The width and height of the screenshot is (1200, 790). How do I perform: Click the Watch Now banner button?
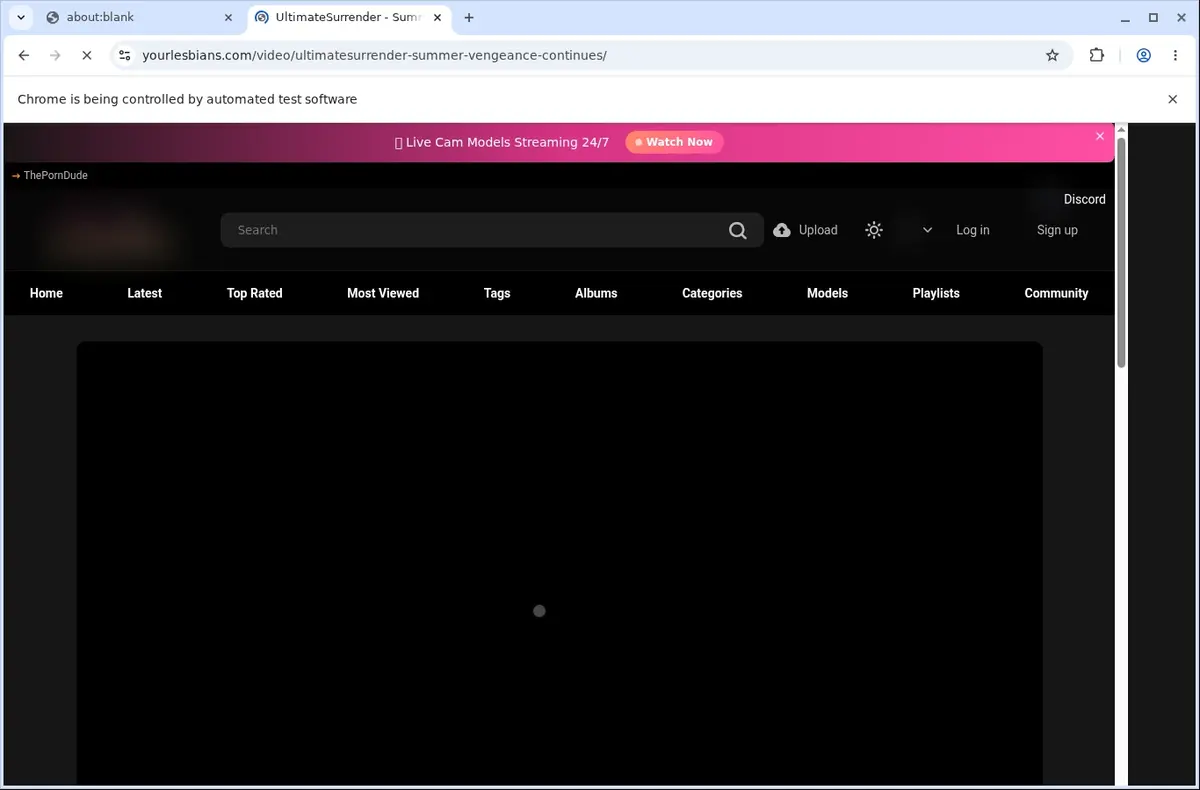(674, 142)
